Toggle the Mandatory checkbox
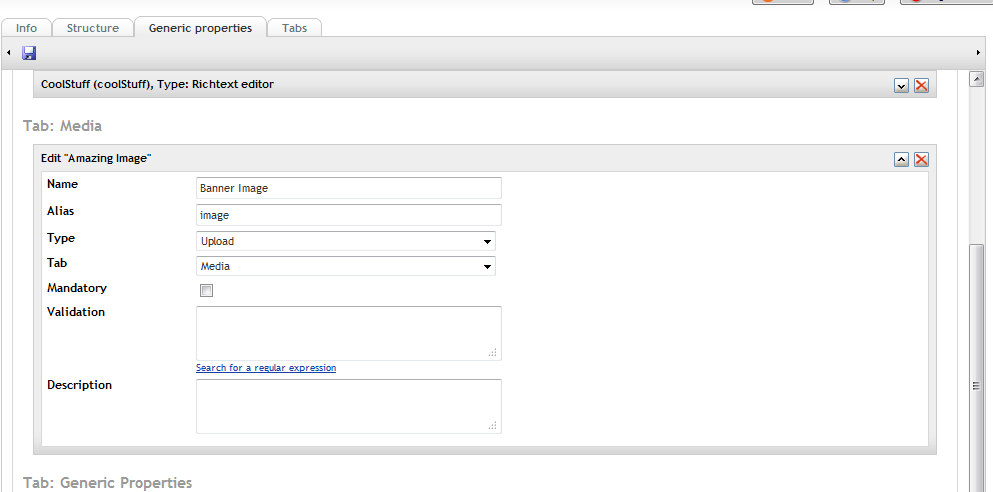Image resolution: width=993 pixels, height=492 pixels. (206, 291)
